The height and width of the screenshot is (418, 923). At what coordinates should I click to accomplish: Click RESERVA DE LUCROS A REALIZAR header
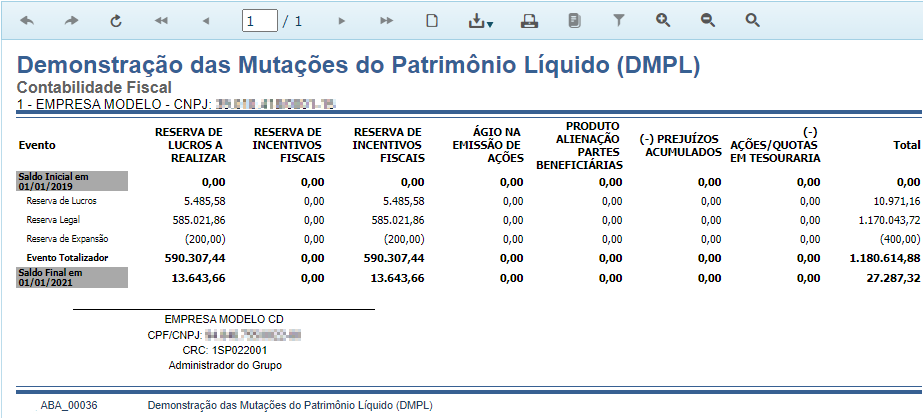[x=190, y=145]
